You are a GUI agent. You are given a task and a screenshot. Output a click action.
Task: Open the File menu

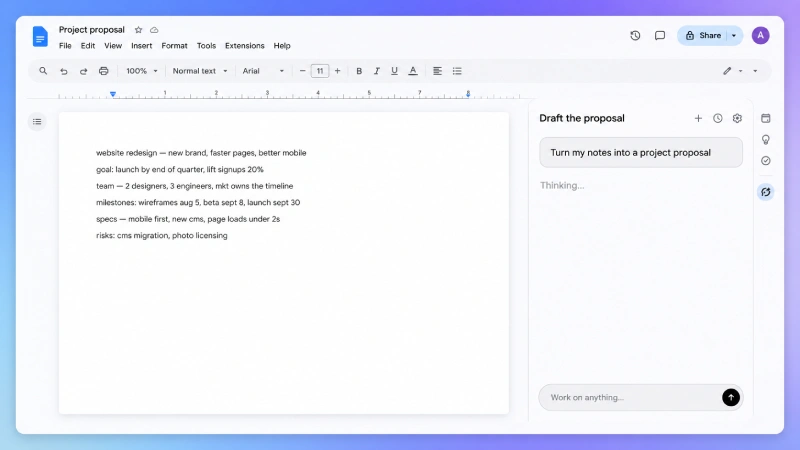[65, 46]
